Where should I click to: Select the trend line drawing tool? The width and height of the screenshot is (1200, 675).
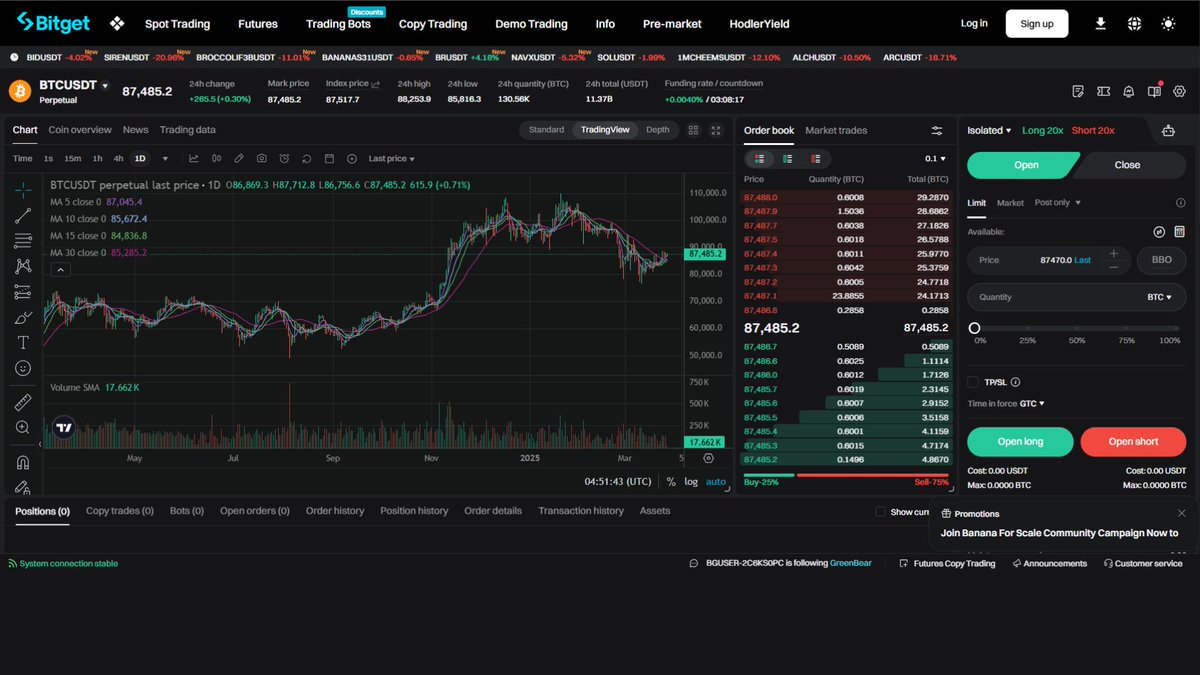(23, 215)
